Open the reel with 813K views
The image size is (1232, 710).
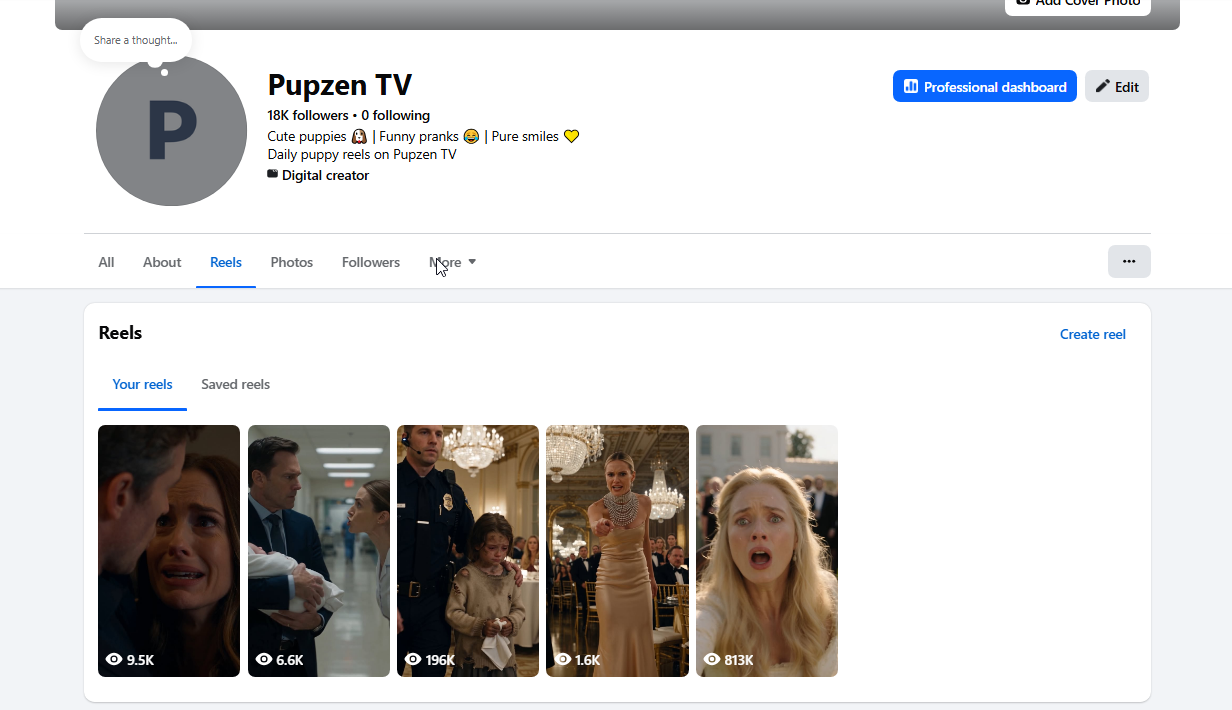click(767, 551)
